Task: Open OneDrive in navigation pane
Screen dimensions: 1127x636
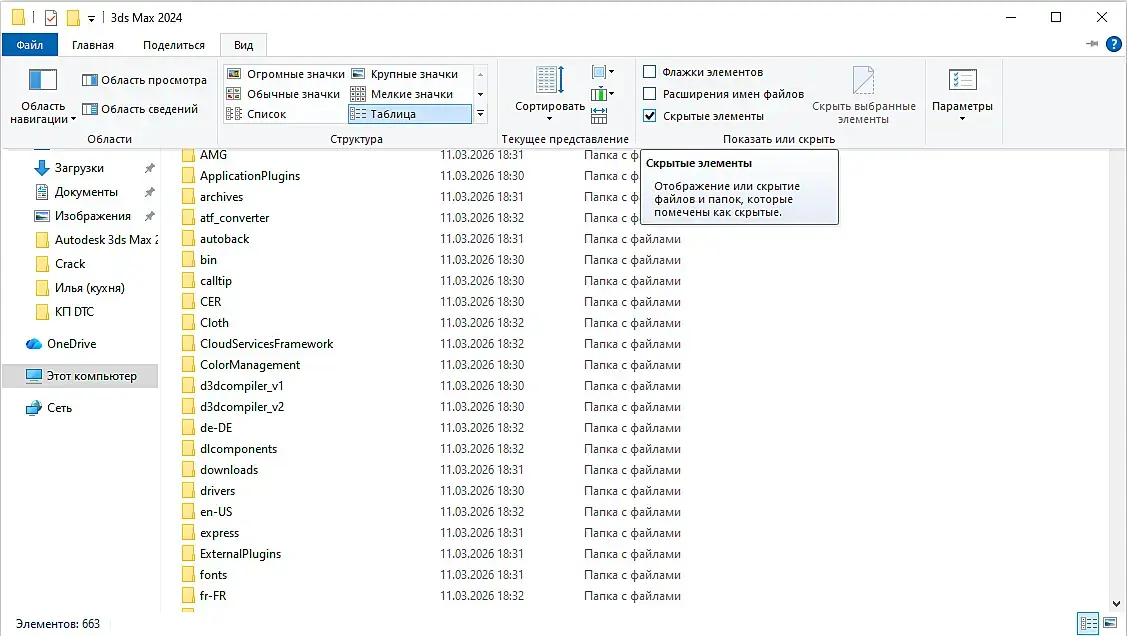Action: pos(61,344)
